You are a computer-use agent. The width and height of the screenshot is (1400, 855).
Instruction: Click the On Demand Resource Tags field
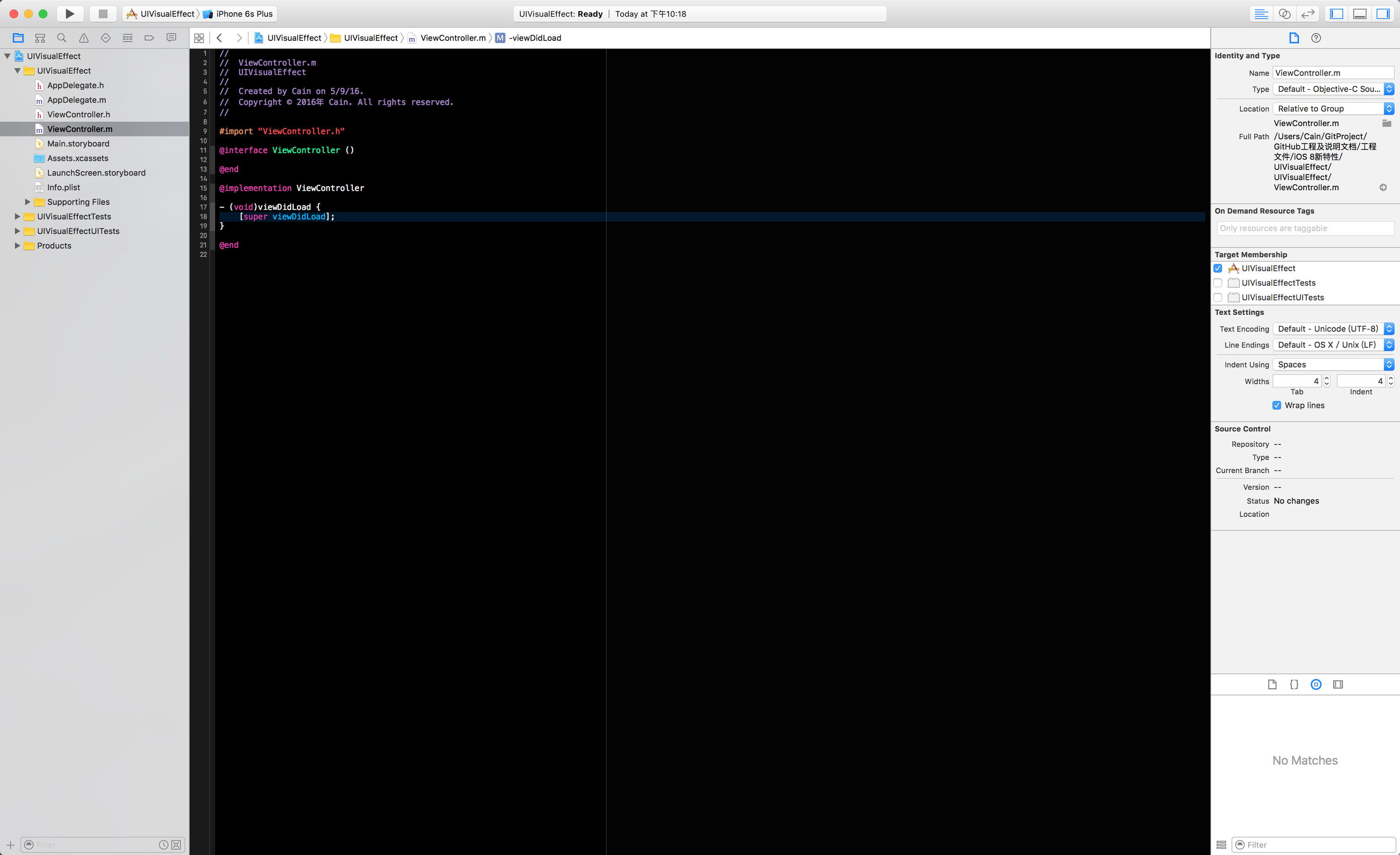click(x=1305, y=228)
